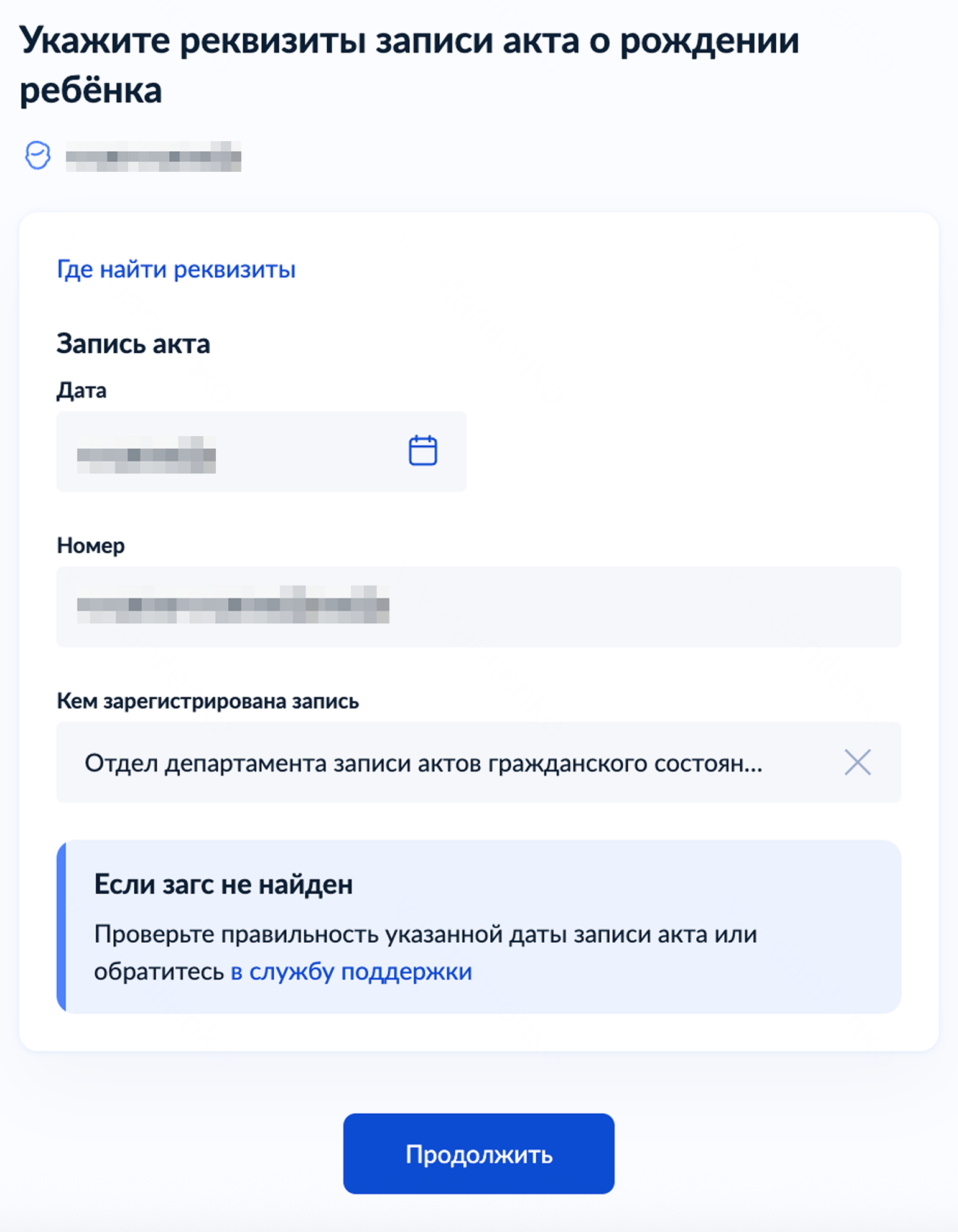This screenshot has height=1232, width=958.
Task: Open the 'Где найти реквизиты' link
Action: (176, 269)
